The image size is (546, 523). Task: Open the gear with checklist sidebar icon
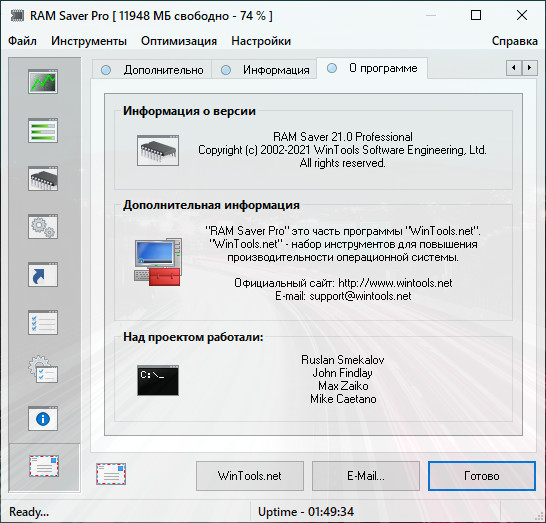tap(43, 370)
